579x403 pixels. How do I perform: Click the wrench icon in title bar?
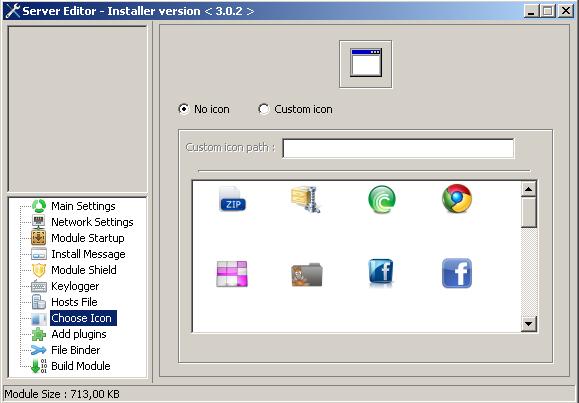click(12, 11)
